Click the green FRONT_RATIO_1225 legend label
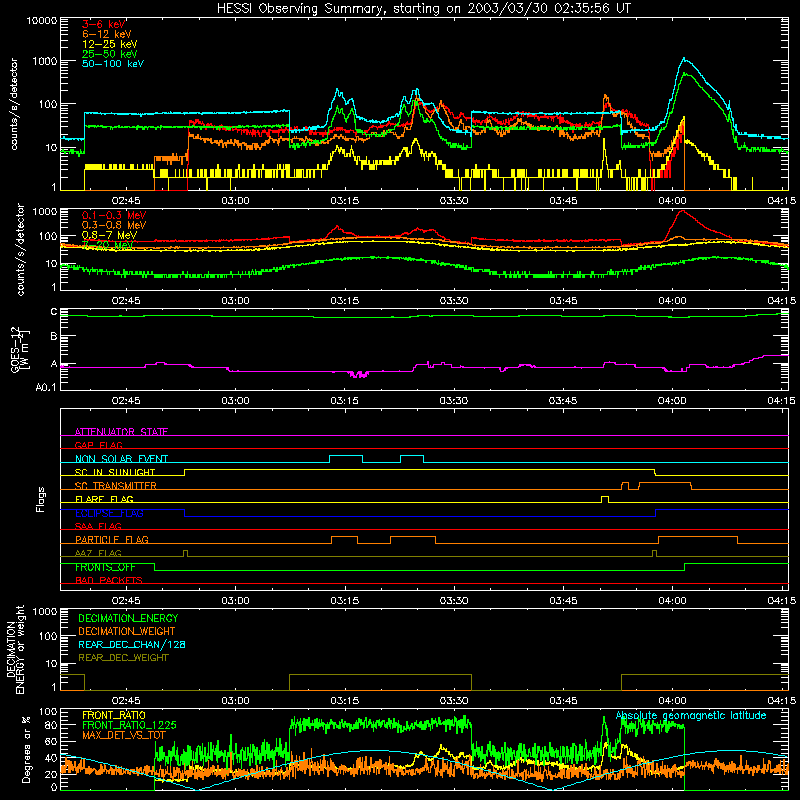The height and width of the screenshot is (800, 800). [x=129, y=725]
